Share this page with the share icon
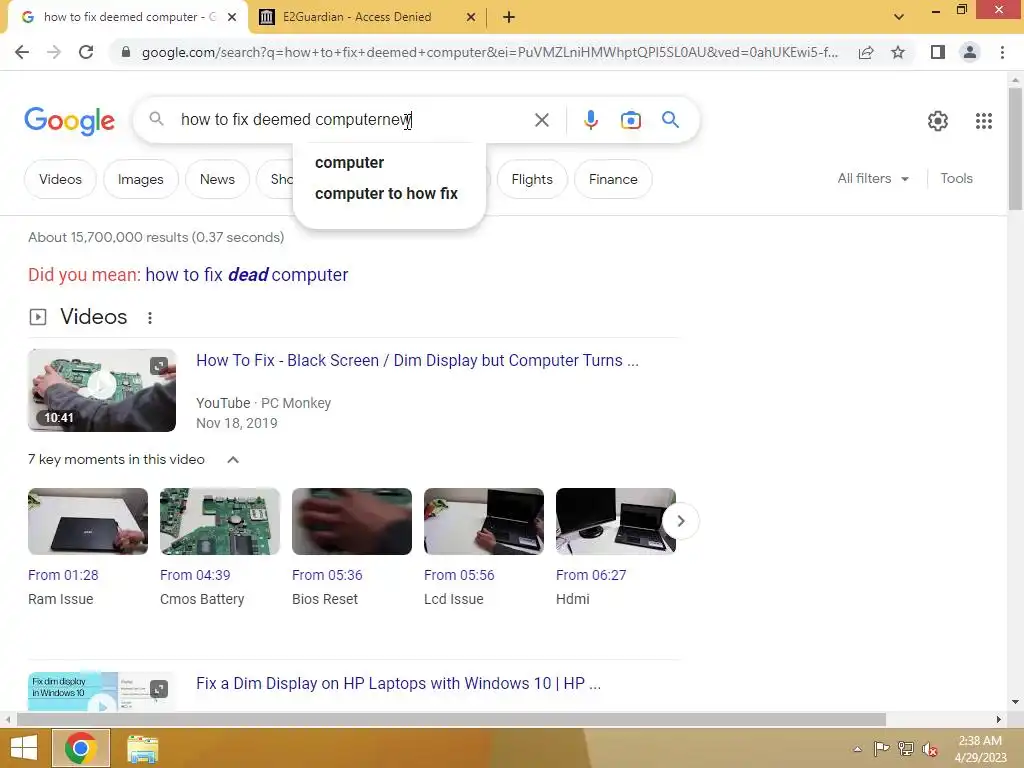1024x768 pixels. coord(866,52)
